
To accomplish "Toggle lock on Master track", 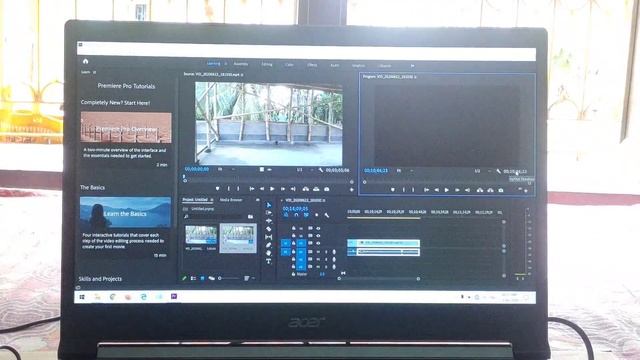I will click(293, 274).
